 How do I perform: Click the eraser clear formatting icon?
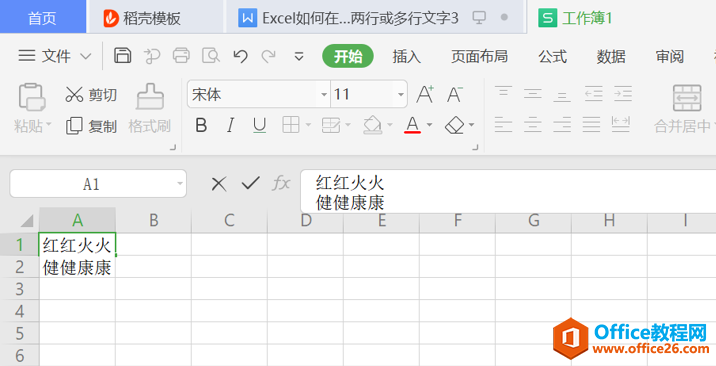point(454,125)
